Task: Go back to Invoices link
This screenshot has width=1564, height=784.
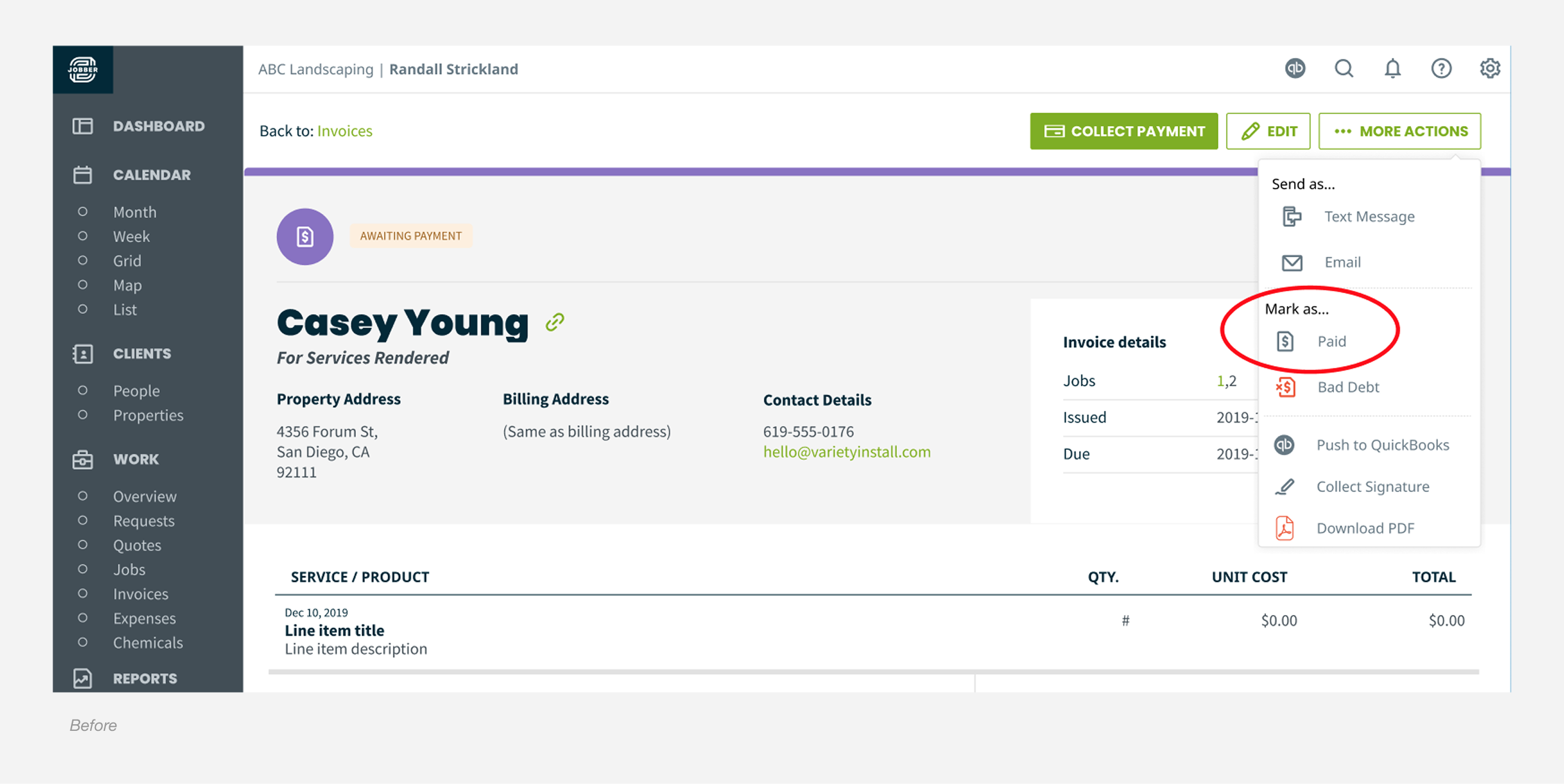Action: pos(344,131)
